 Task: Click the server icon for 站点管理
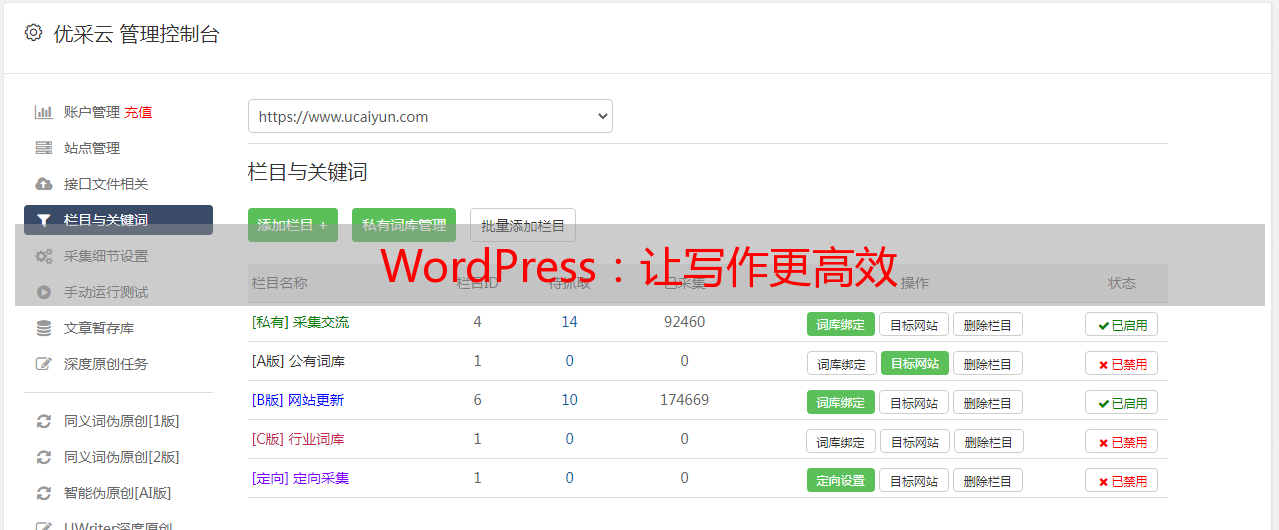tap(43, 148)
